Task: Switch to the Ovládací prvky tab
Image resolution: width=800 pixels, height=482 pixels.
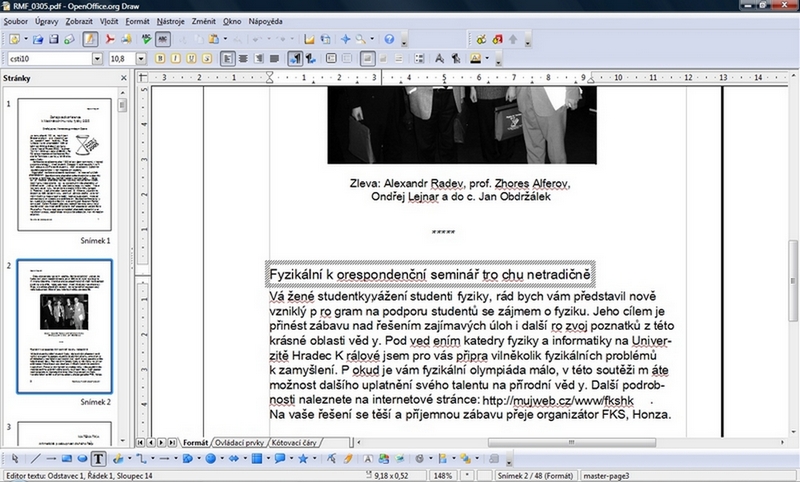Action: pos(240,442)
